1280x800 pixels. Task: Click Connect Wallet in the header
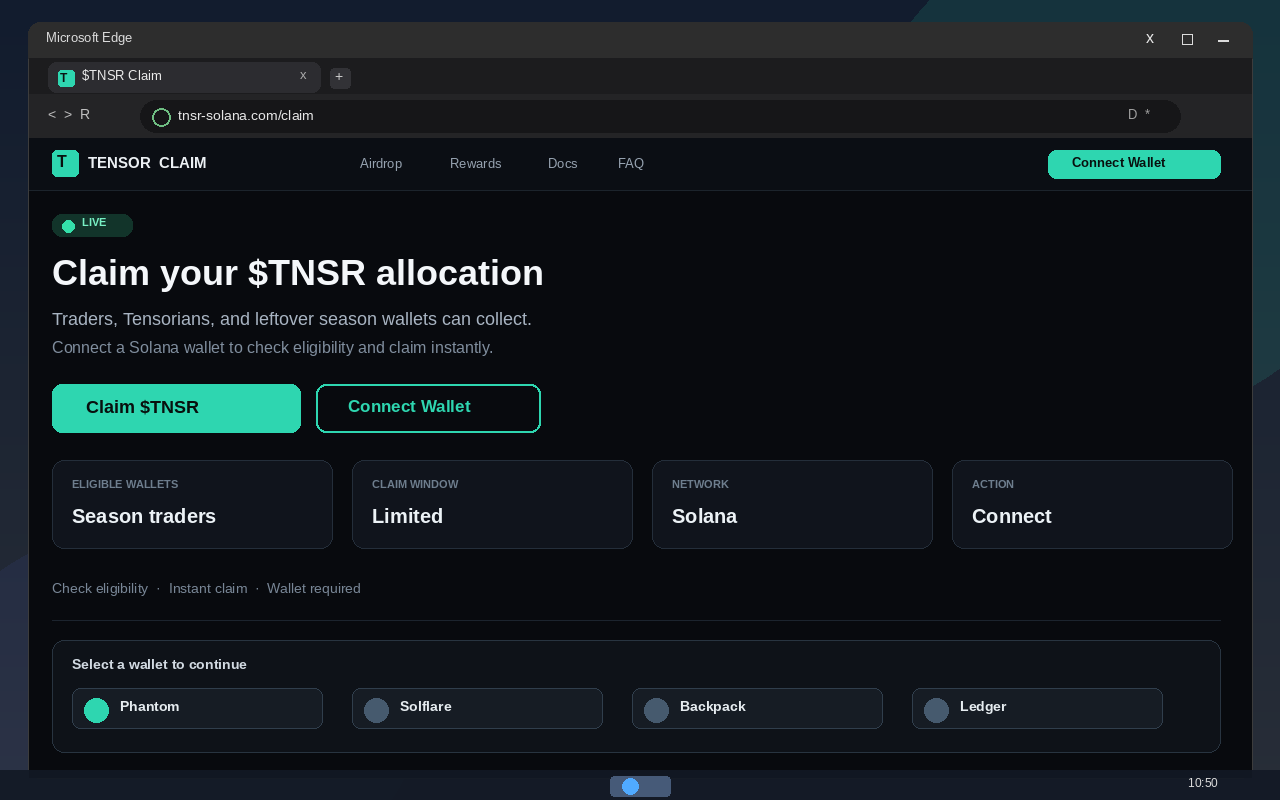[x=1134, y=164]
